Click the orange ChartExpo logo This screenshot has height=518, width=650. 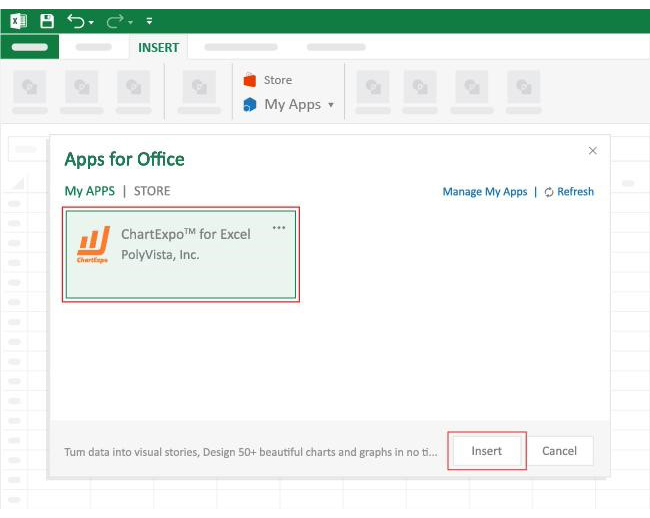pyautogui.click(x=92, y=244)
